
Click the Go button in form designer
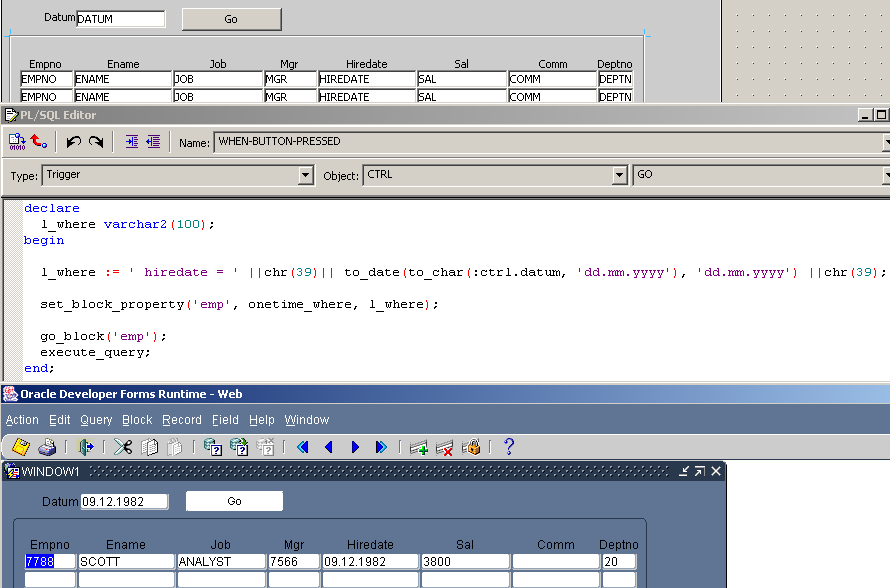click(231, 19)
